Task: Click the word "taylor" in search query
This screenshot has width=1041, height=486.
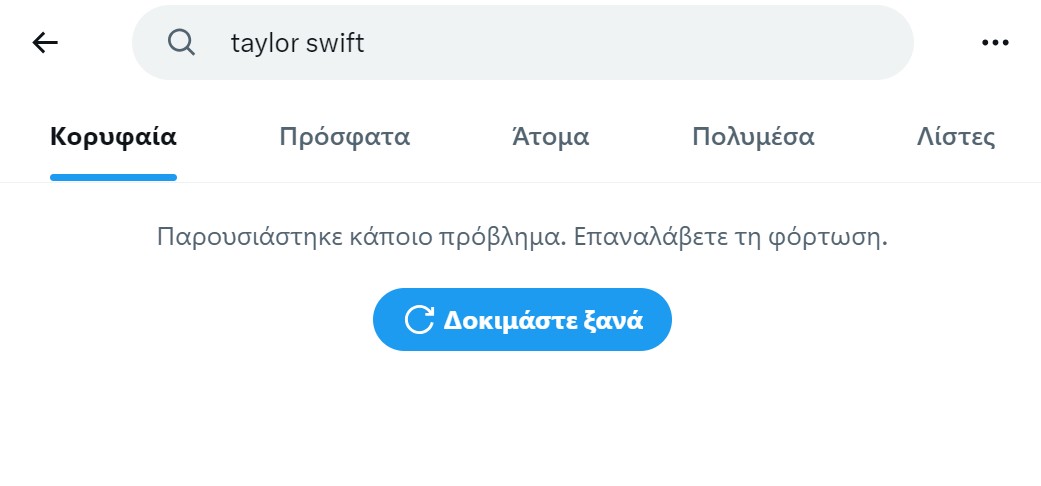Action: [x=264, y=44]
